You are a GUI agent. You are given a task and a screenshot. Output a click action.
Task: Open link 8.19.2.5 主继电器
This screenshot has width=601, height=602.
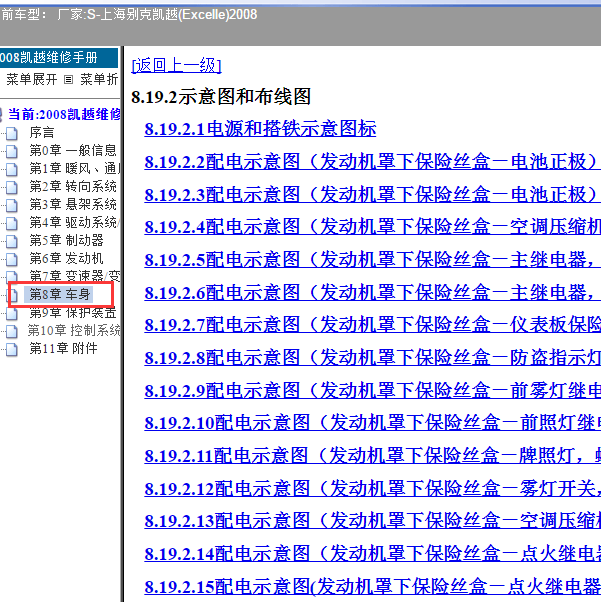373,260
